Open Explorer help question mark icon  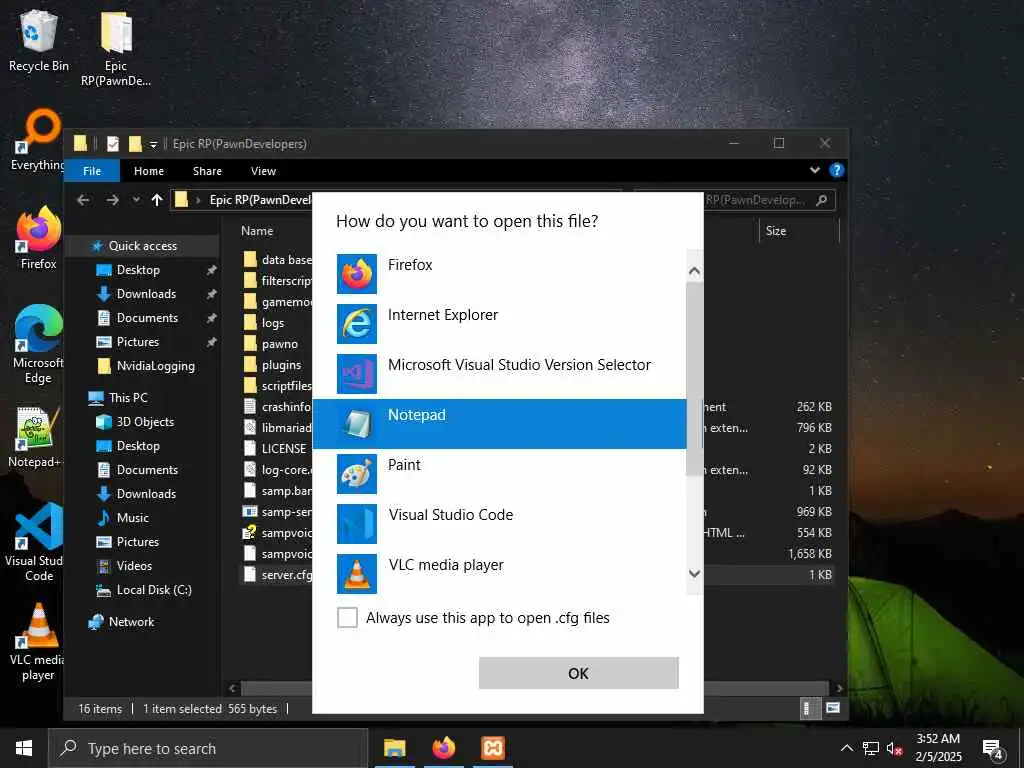pos(836,170)
